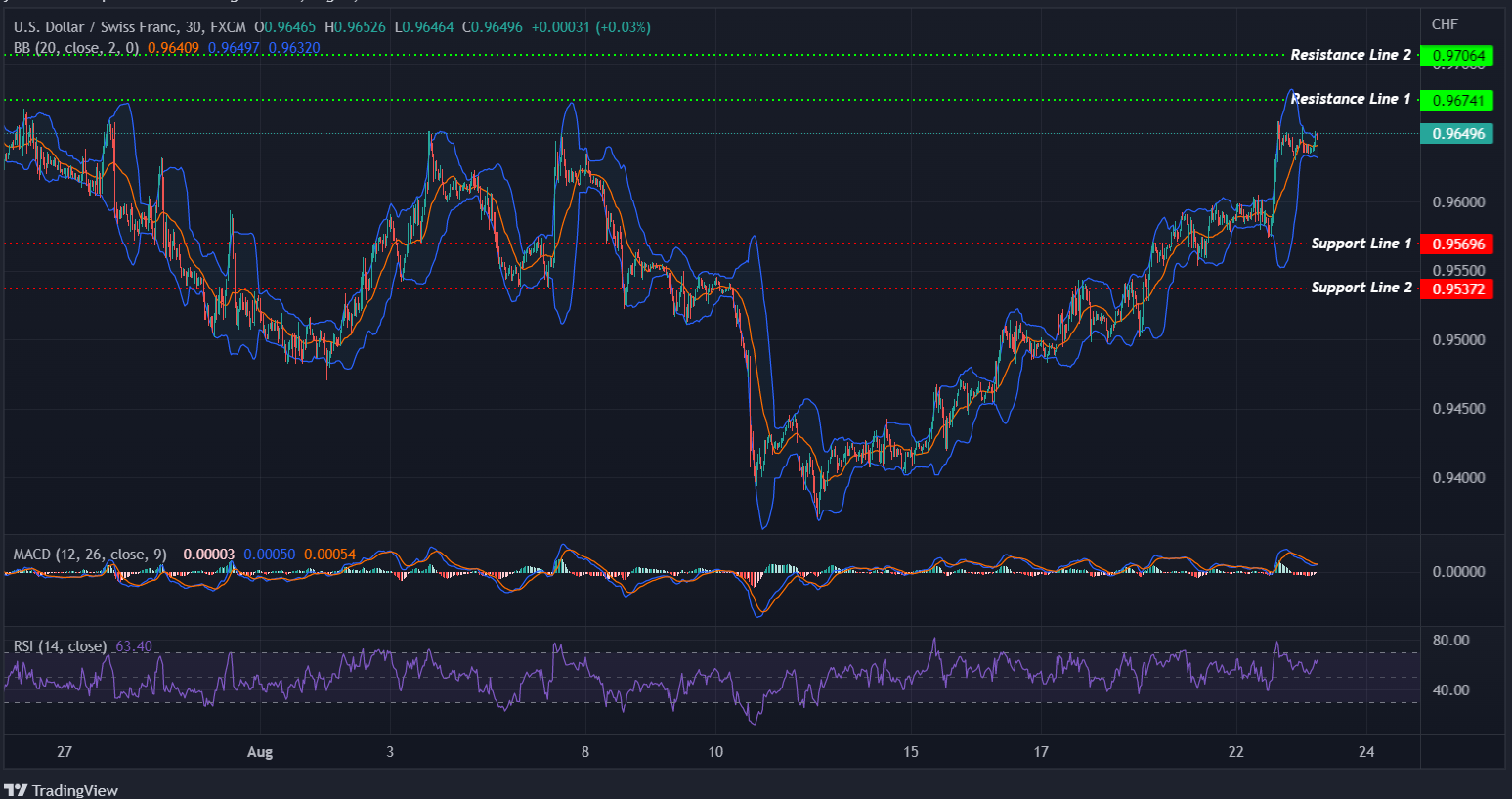This screenshot has width=1512, height=799.
Task: Click the red 0.95696 price label
Action: (x=1457, y=244)
